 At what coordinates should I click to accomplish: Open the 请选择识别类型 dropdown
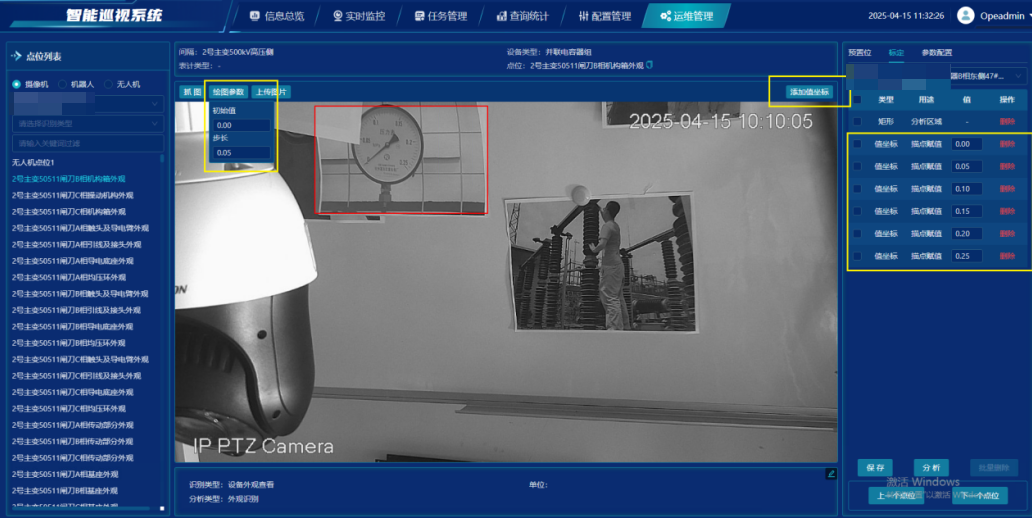(88, 123)
